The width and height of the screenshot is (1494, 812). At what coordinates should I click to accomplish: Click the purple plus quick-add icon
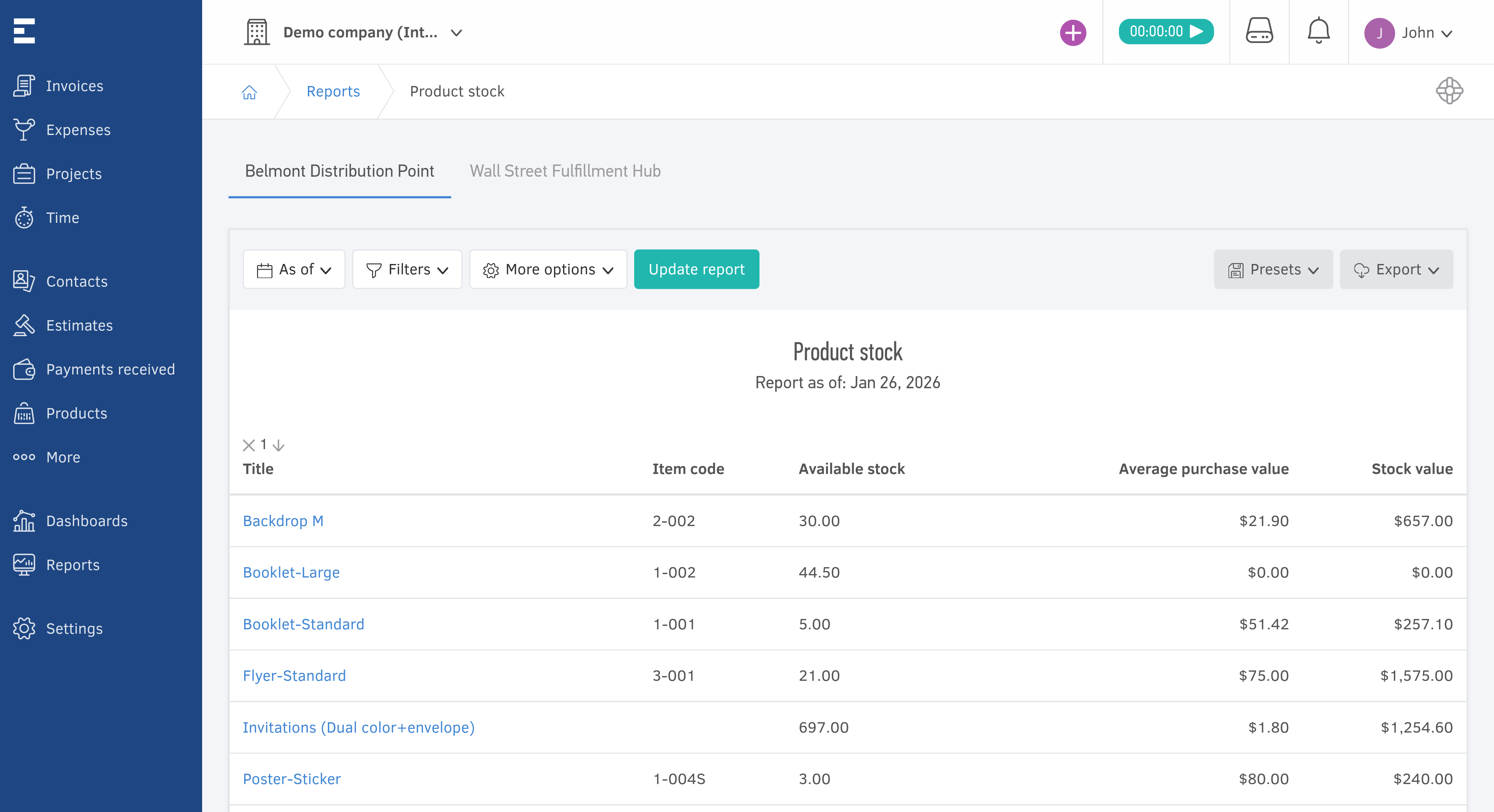tap(1072, 32)
